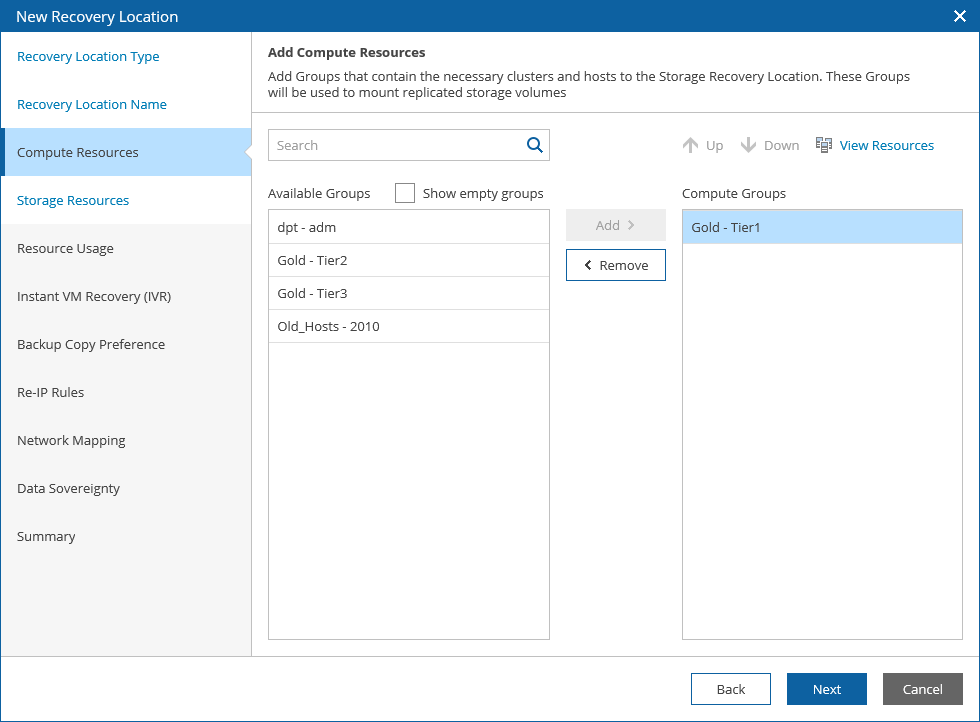The image size is (980, 722).
Task: Choose Old_Hosts - 2010 group
Action: [408, 327]
